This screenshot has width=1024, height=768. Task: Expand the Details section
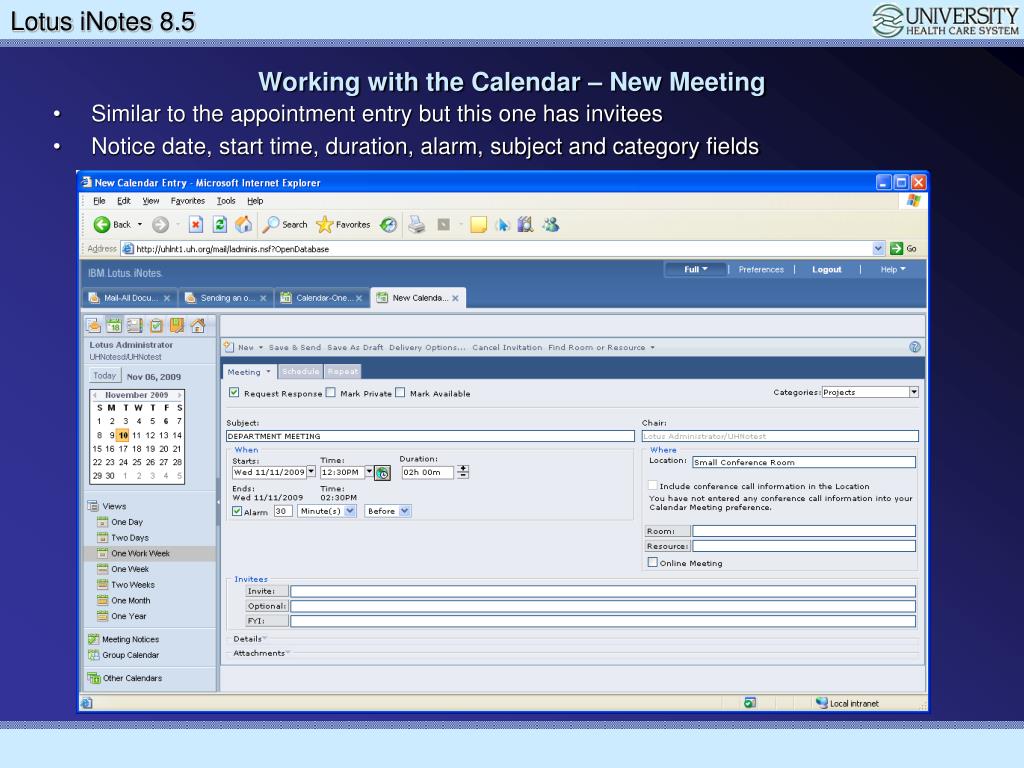click(x=248, y=639)
